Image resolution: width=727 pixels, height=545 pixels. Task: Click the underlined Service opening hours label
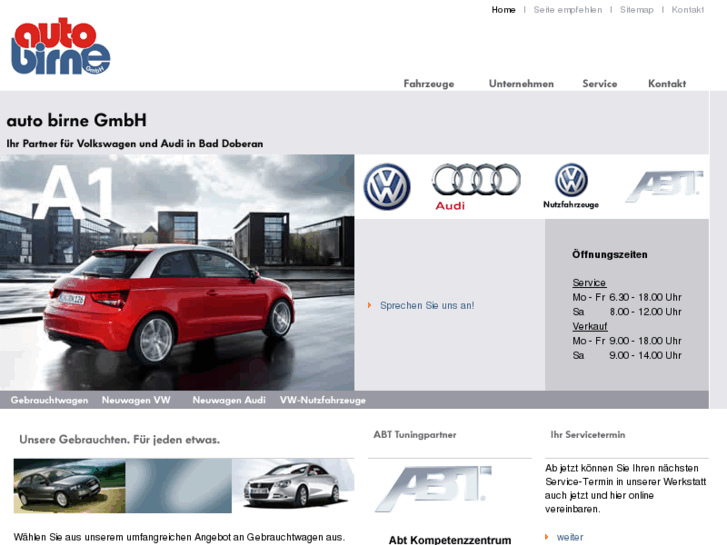pyautogui.click(x=589, y=282)
